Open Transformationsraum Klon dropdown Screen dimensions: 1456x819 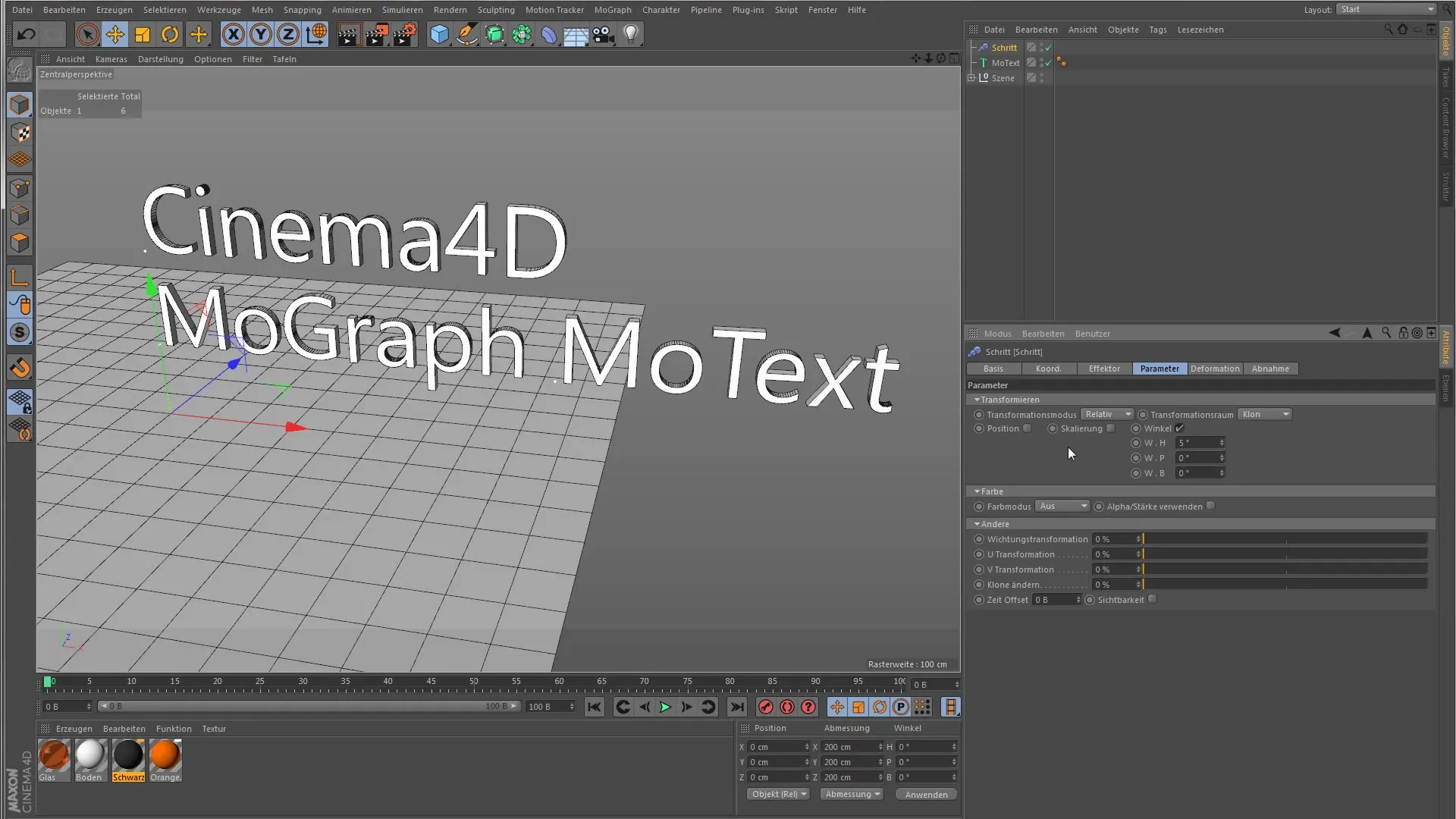point(1265,414)
